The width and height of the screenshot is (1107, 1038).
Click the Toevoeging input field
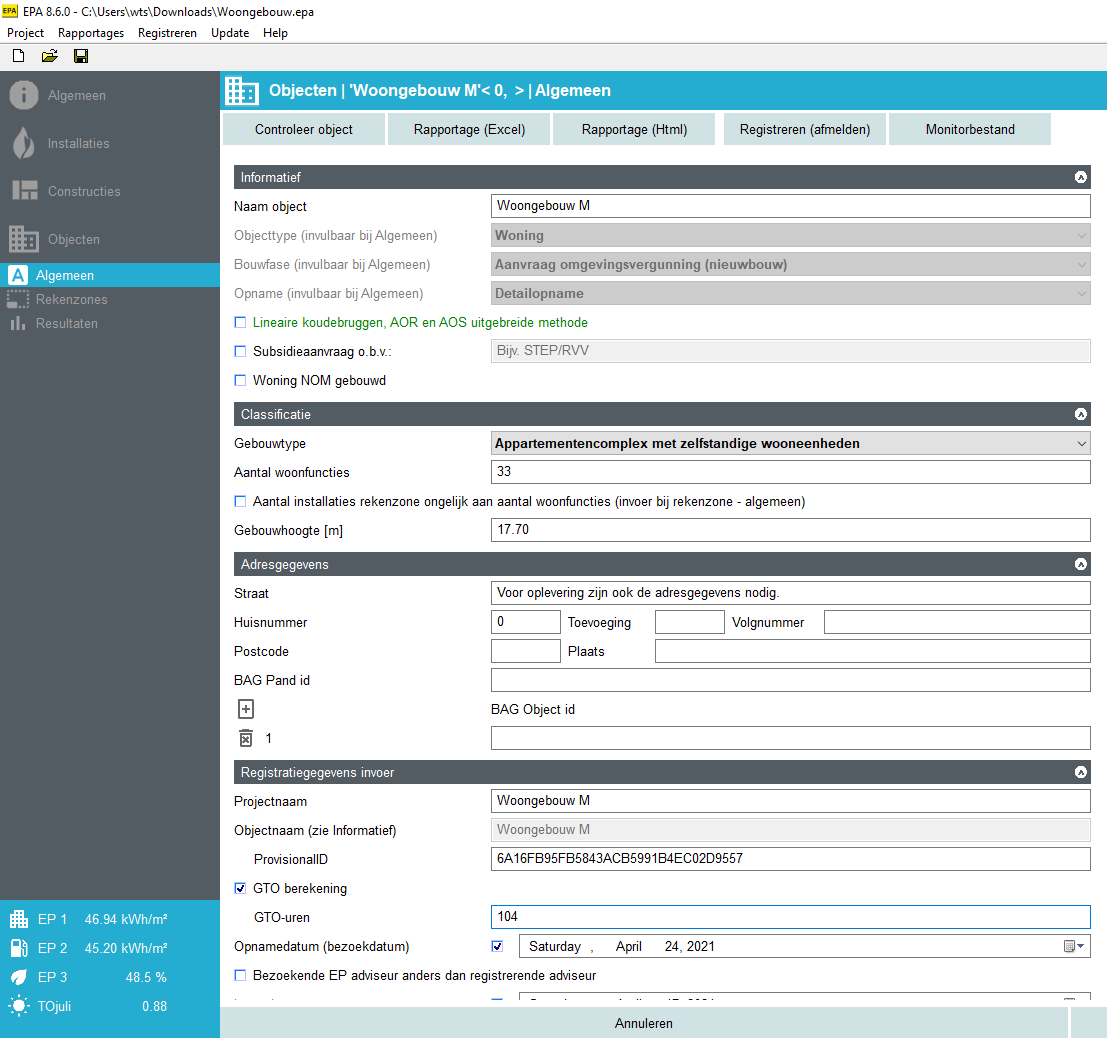(690, 622)
